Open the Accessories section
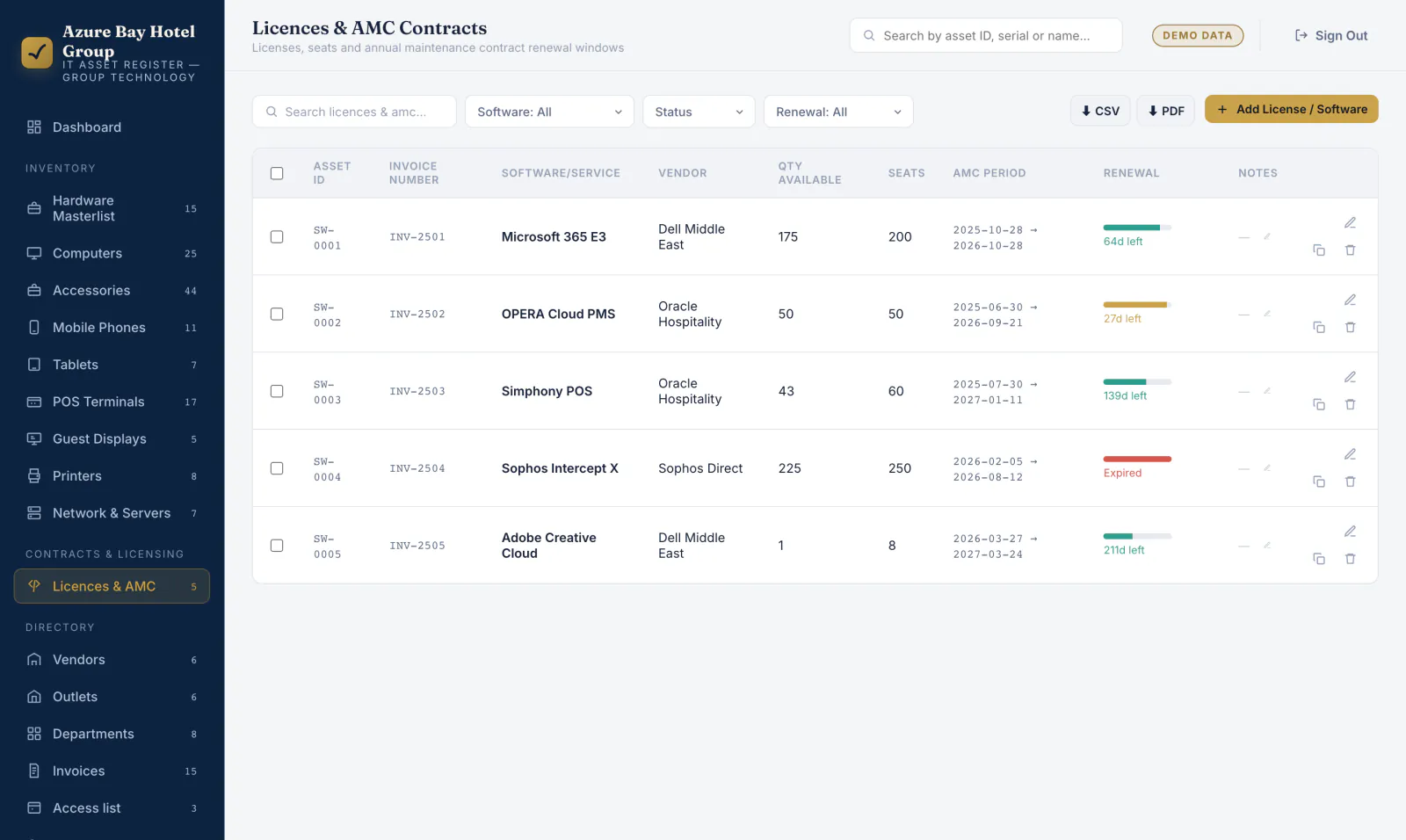This screenshot has height=840, width=1406. 112,291
